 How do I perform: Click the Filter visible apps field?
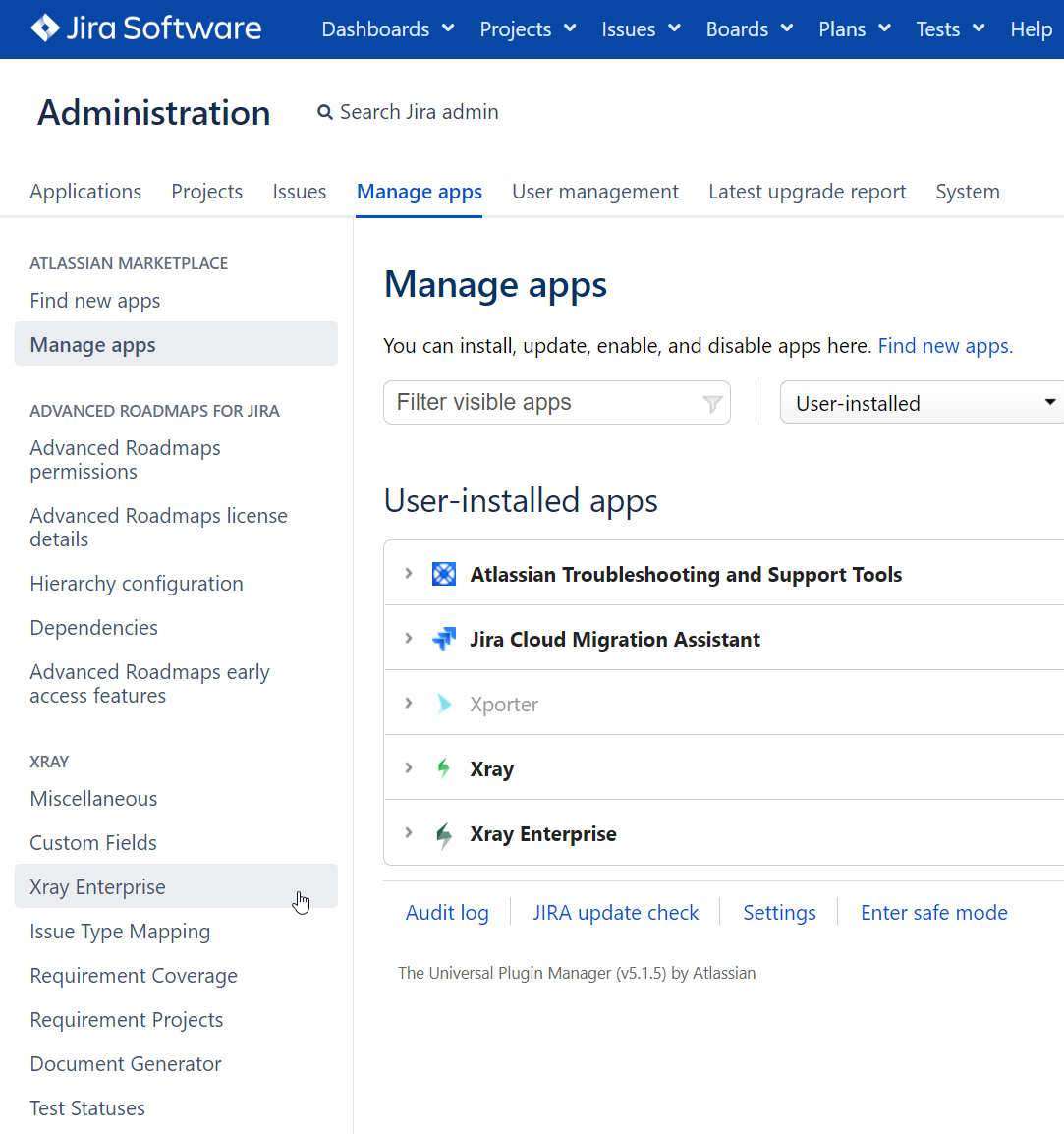pyautogui.click(x=557, y=402)
